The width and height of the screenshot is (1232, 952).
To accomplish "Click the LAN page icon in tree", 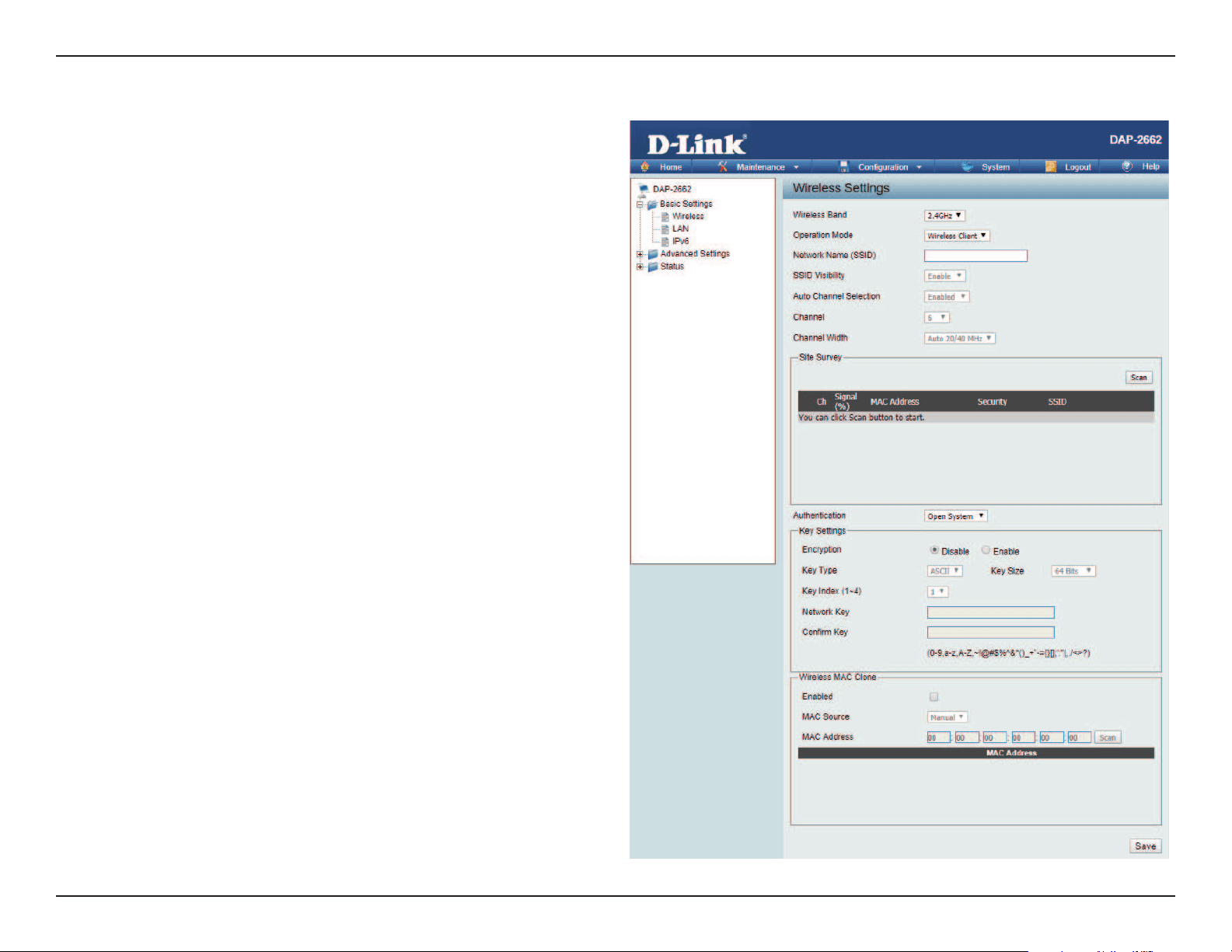I will [x=665, y=229].
